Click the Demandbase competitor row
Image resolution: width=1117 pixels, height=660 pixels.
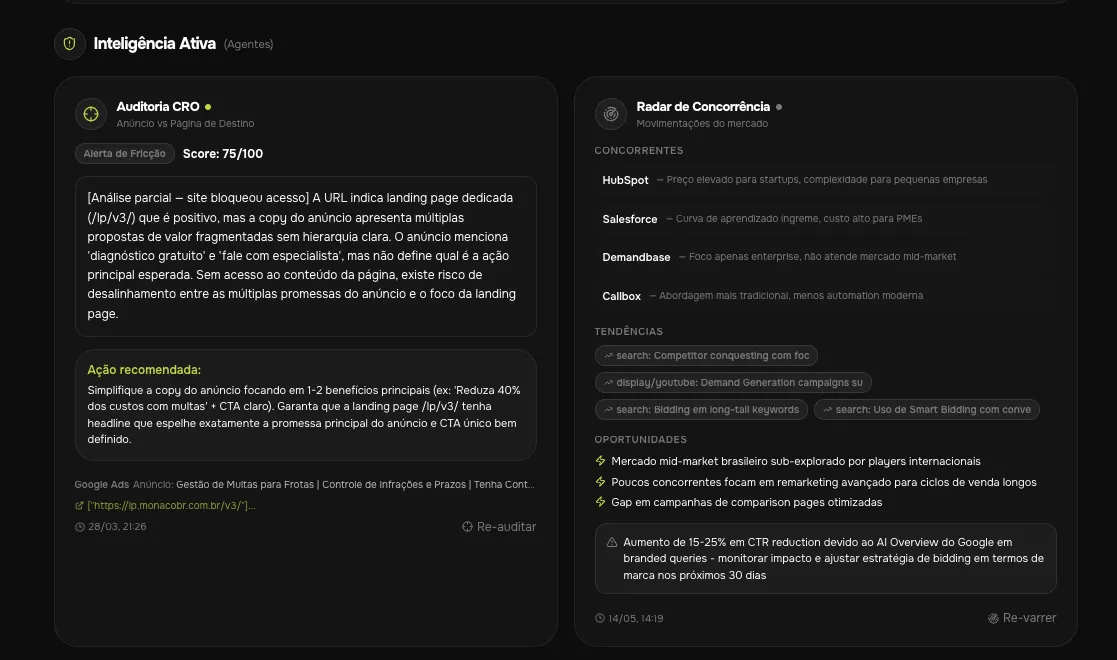[825, 257]
